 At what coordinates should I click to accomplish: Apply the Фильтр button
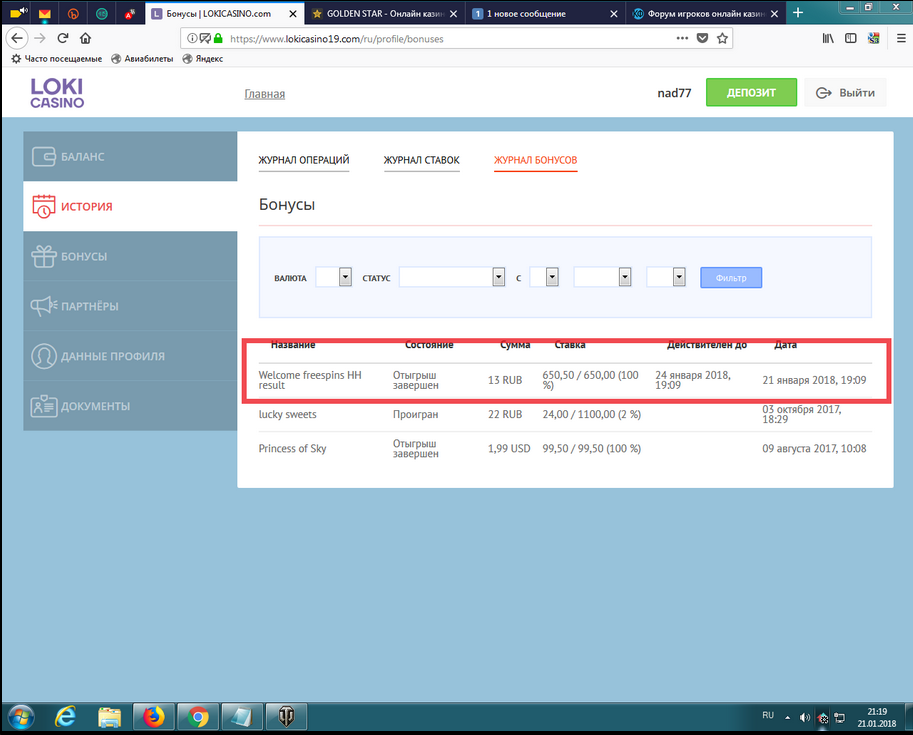(x=731, y=278)
